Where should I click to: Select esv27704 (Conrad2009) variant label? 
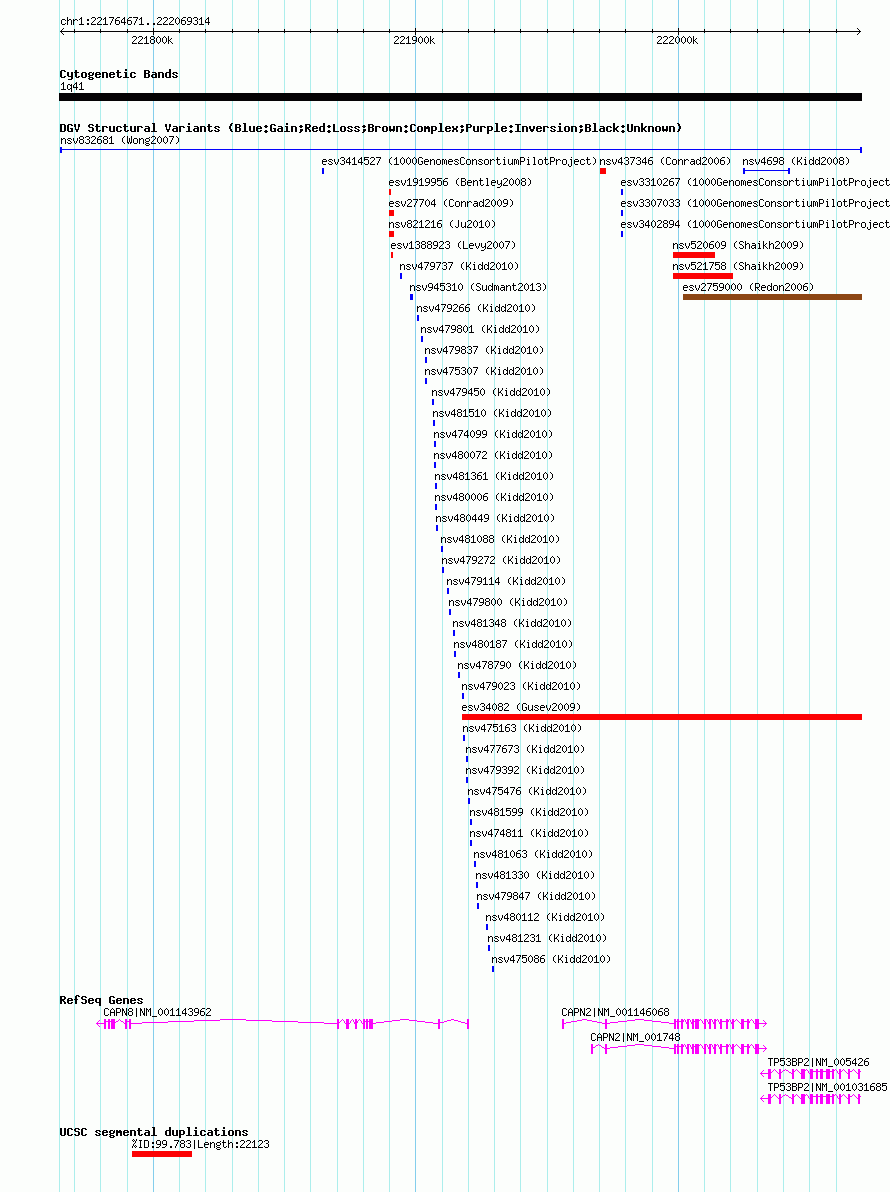451,204
